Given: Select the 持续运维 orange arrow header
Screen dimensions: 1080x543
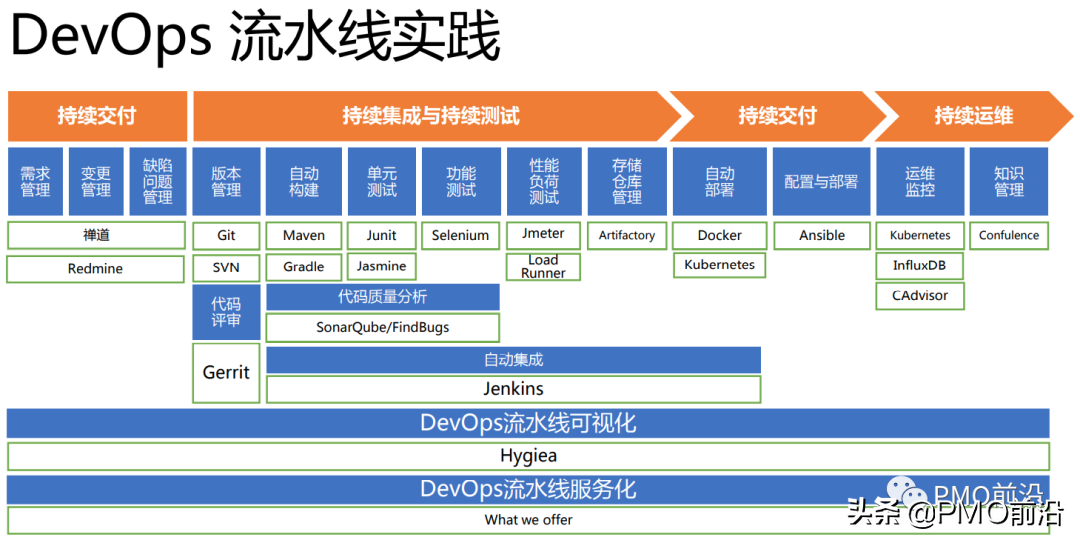Looking at the screenshot, I should (973, 116).
